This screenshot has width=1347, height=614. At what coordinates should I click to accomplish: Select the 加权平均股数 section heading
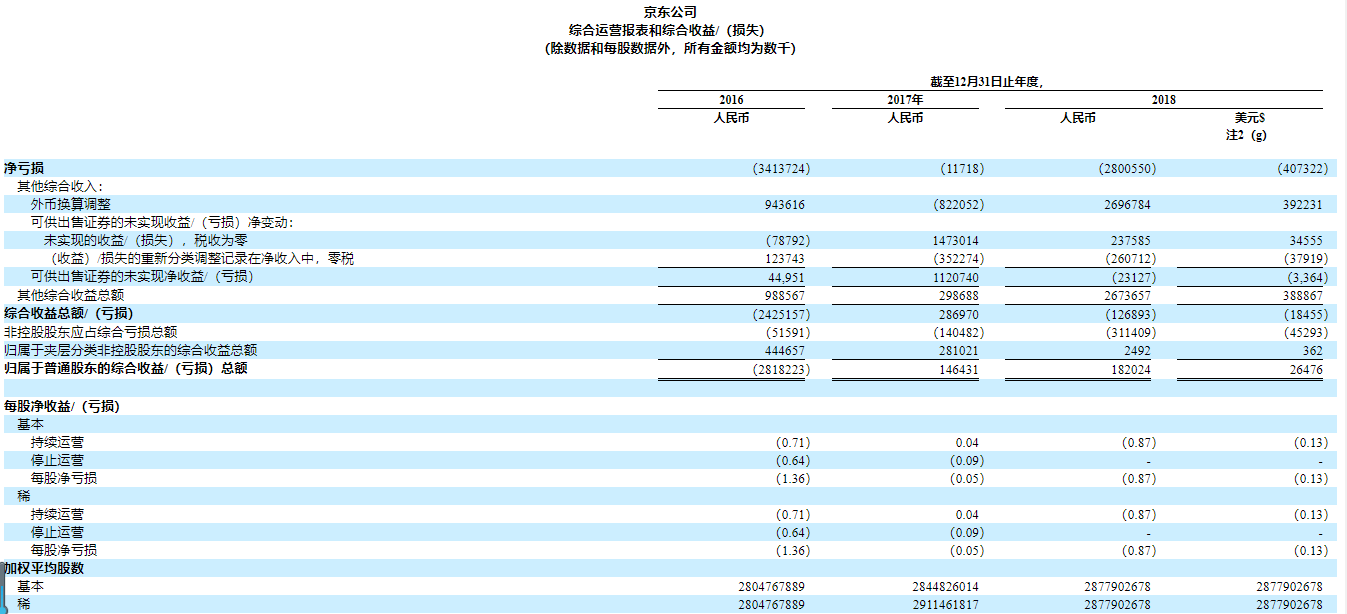pyautogui.click(x=44, y=568)
